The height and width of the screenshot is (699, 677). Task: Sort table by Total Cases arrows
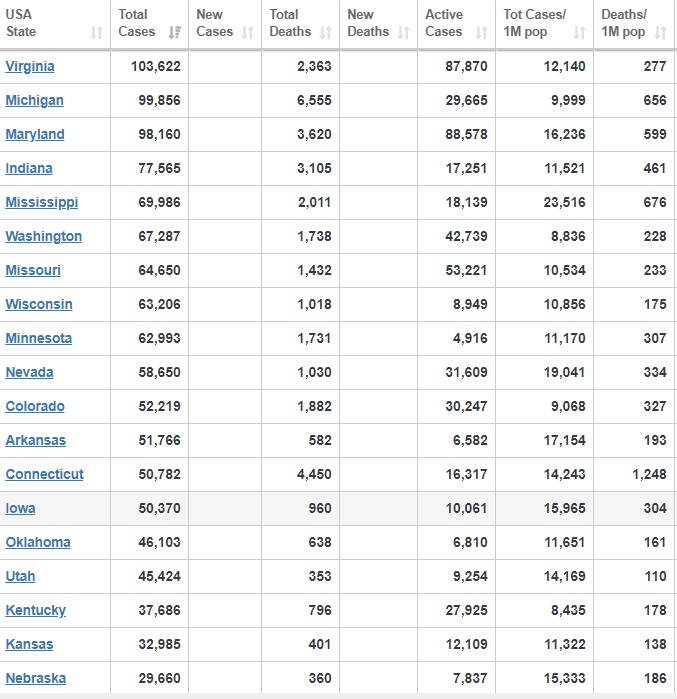(175, 32)
